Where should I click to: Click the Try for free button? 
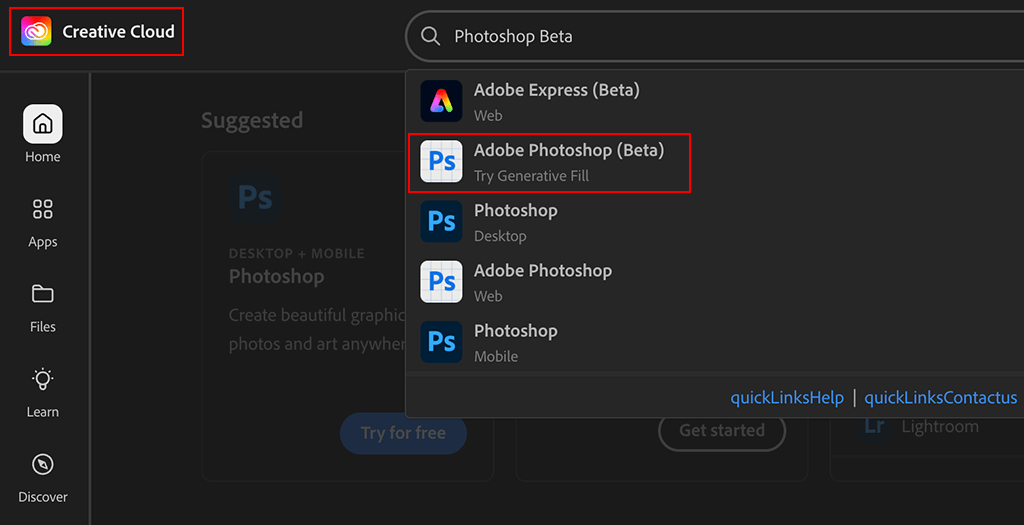coord(403,433)
